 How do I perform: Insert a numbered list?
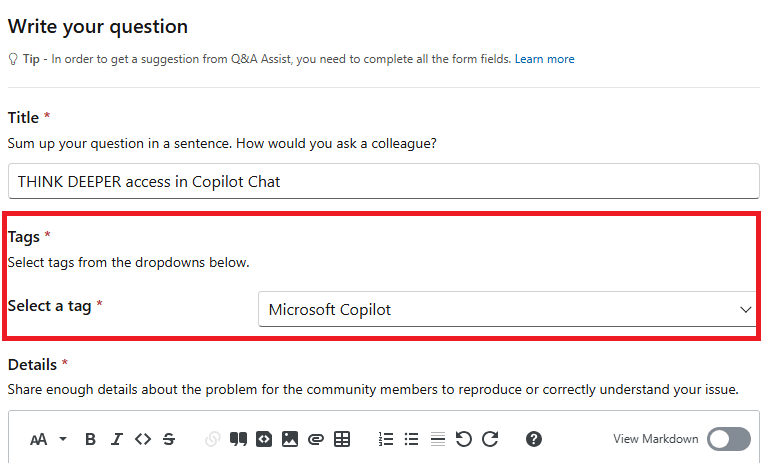(x=386, y=439)
